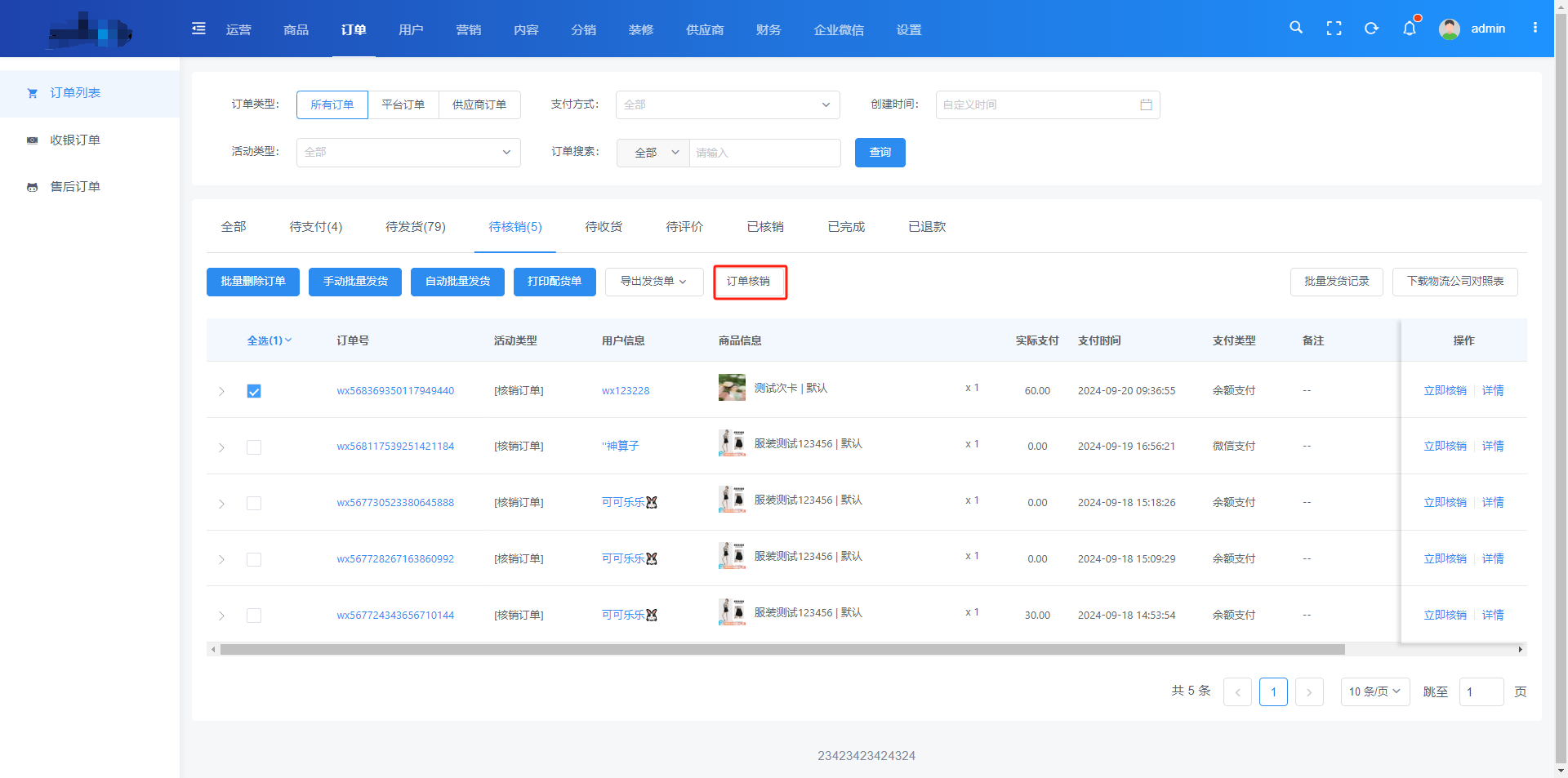The width and height of the screenshot is (1568, 778).
Task: Collapse sidebar with the hamburger menu icon
Action: click(x=198, y=29)
